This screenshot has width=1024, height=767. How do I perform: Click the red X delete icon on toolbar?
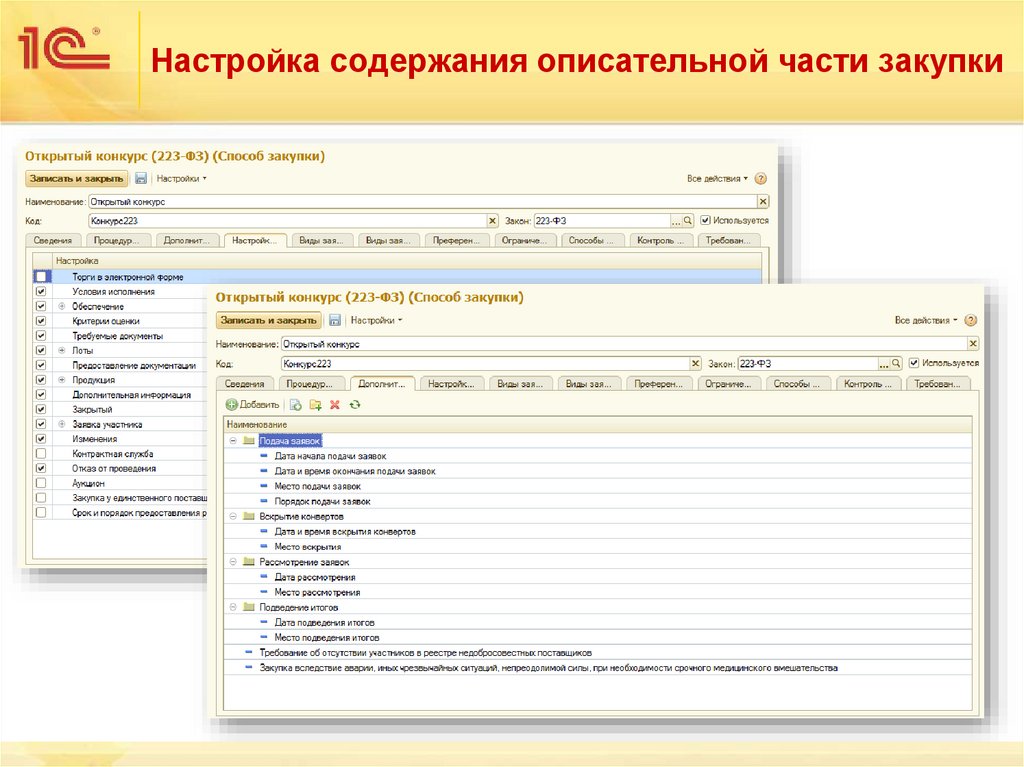[x=334, y=404]
